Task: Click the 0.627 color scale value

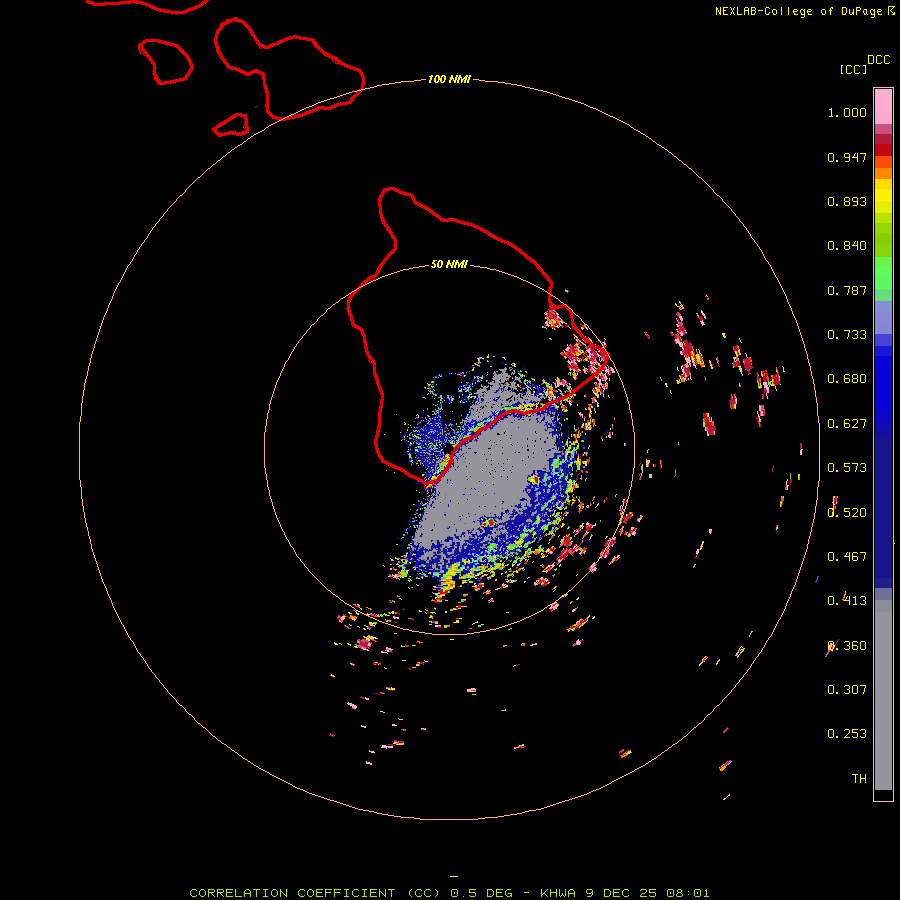Action: pos(847,424)
